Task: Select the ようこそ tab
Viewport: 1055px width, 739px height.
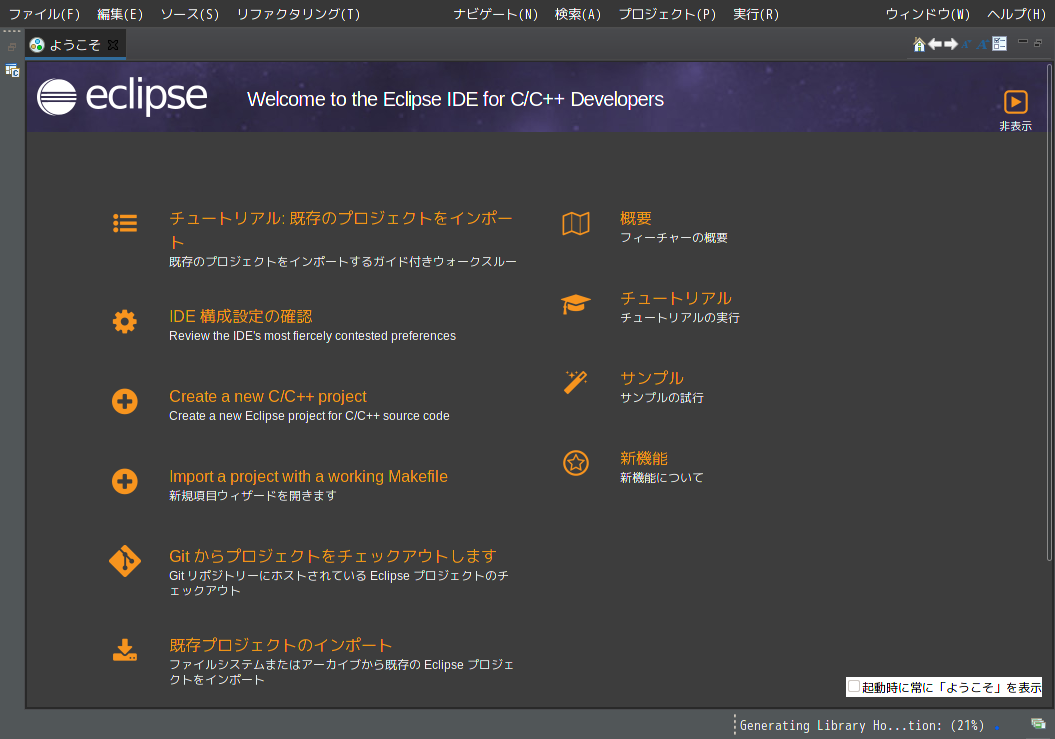Action: (75, 45)
